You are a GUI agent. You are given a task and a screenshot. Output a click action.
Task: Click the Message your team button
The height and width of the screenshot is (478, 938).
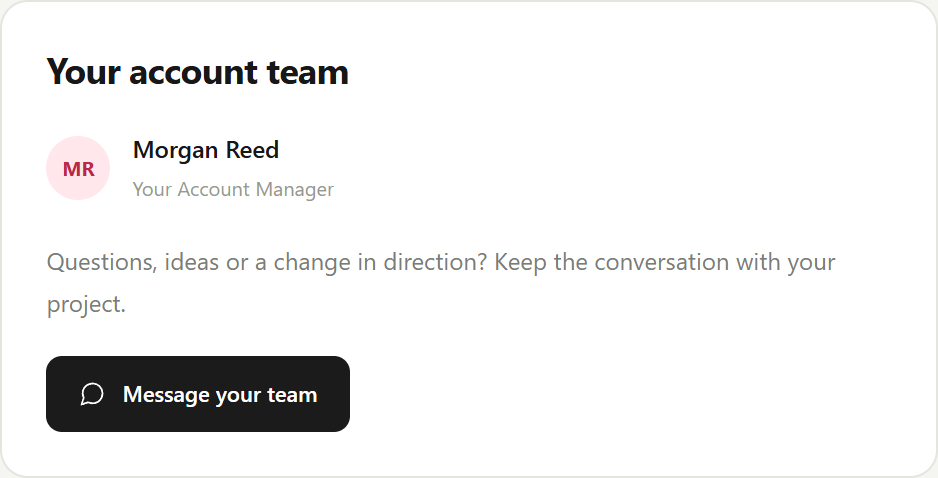tap(198, 394)
